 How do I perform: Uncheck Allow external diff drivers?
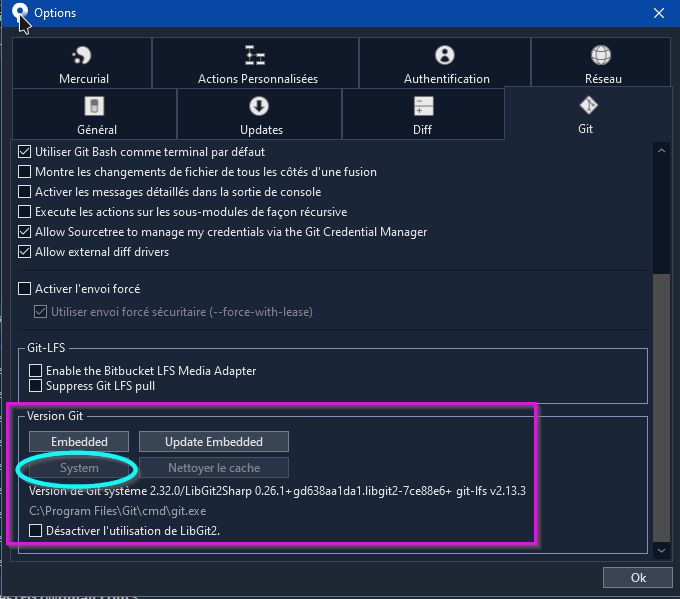[x=24, y=252]
